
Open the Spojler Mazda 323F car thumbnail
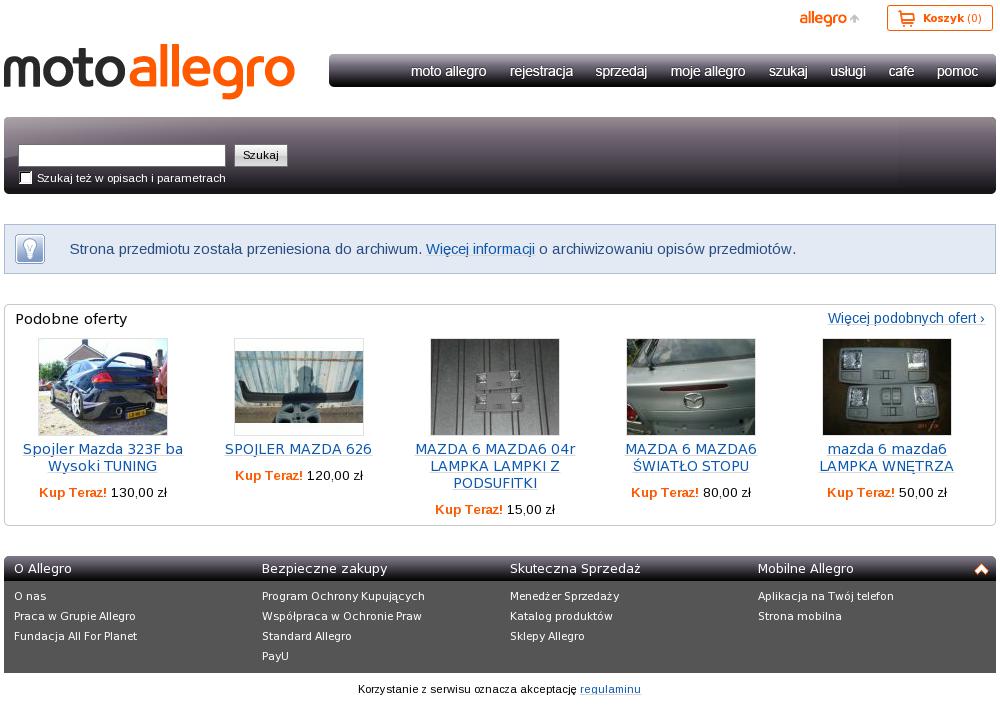(x=103, y=387)
